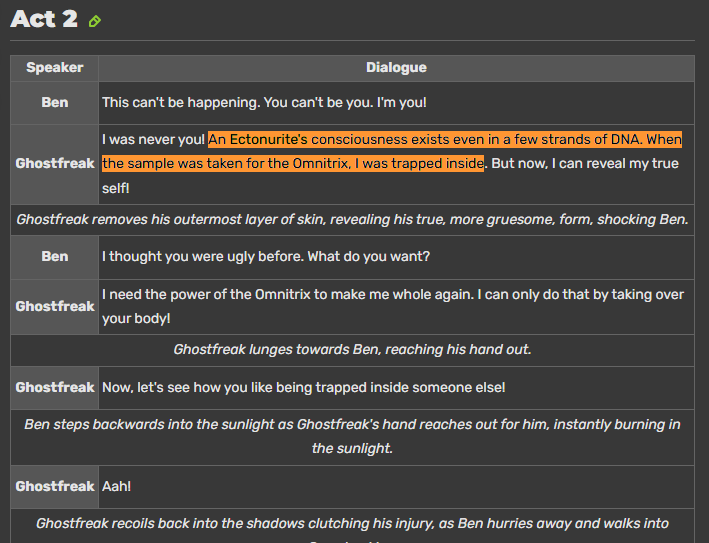The width and height of the screenshot is (709, 543).
Task: Click the line 'This can't be happening. You can't be you.'
Action: click(264, 103)
